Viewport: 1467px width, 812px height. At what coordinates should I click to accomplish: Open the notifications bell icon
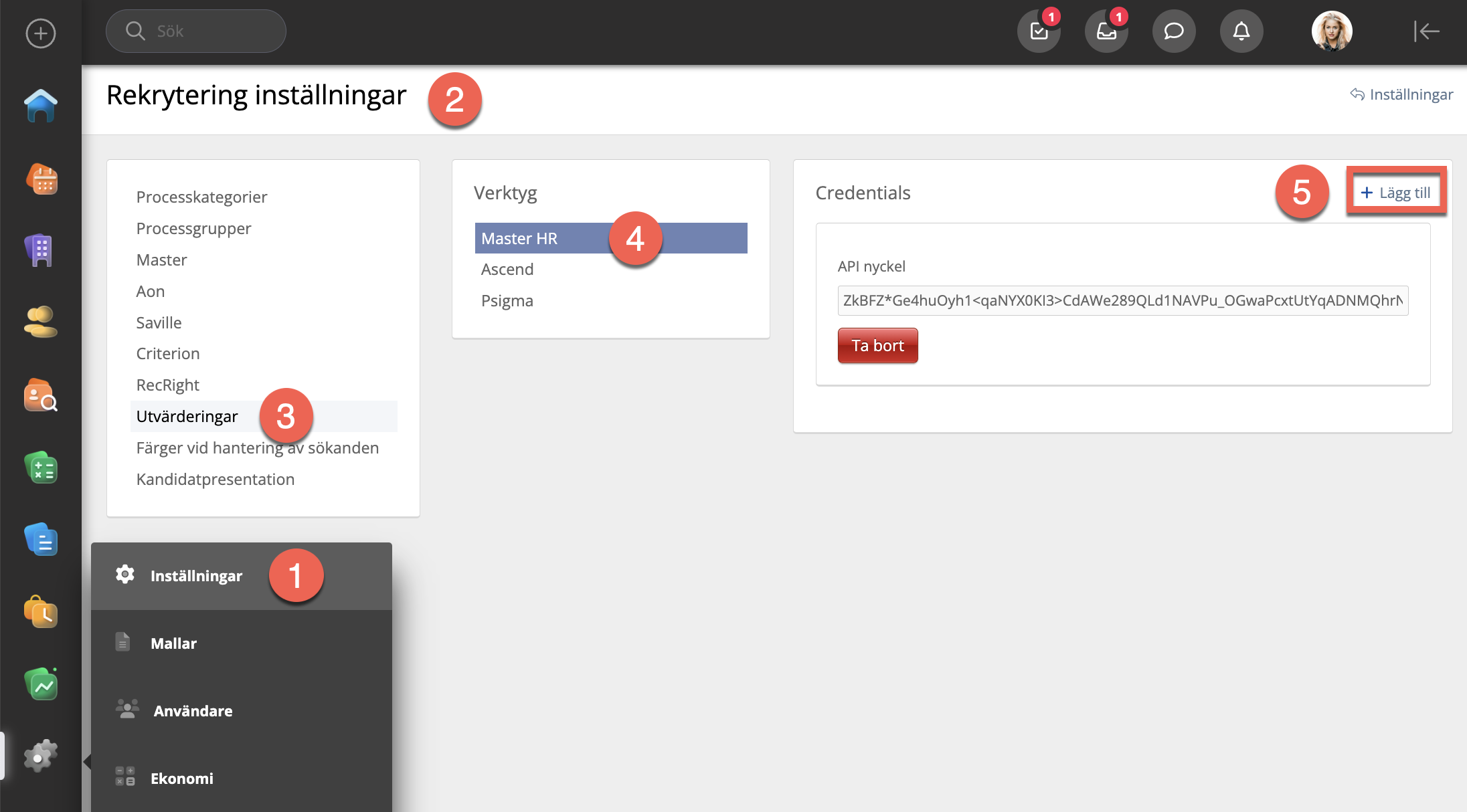[x=1241, y=31]
